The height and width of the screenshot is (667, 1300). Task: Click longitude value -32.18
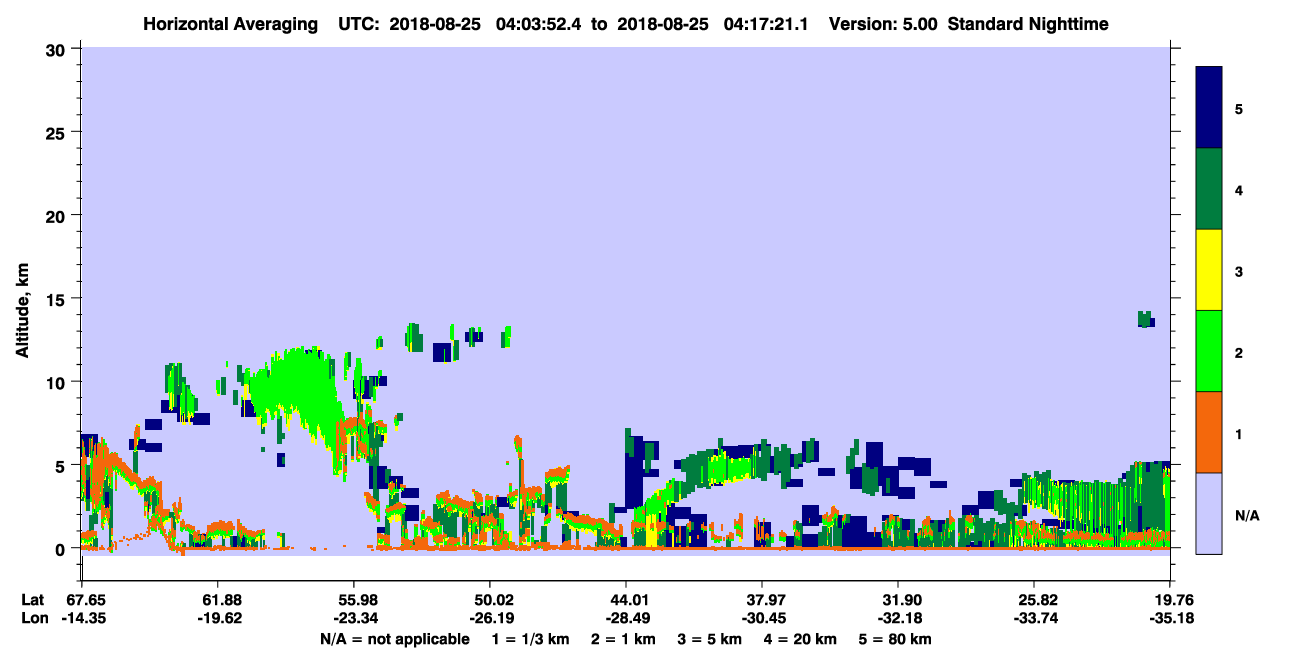click(x=898, y=618)
